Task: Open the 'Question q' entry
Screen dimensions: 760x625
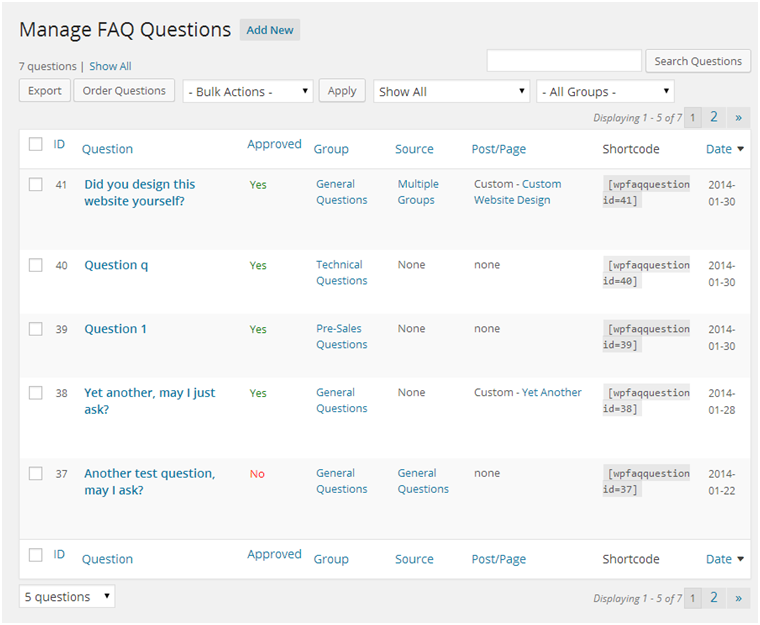Action: pos(116,265)
